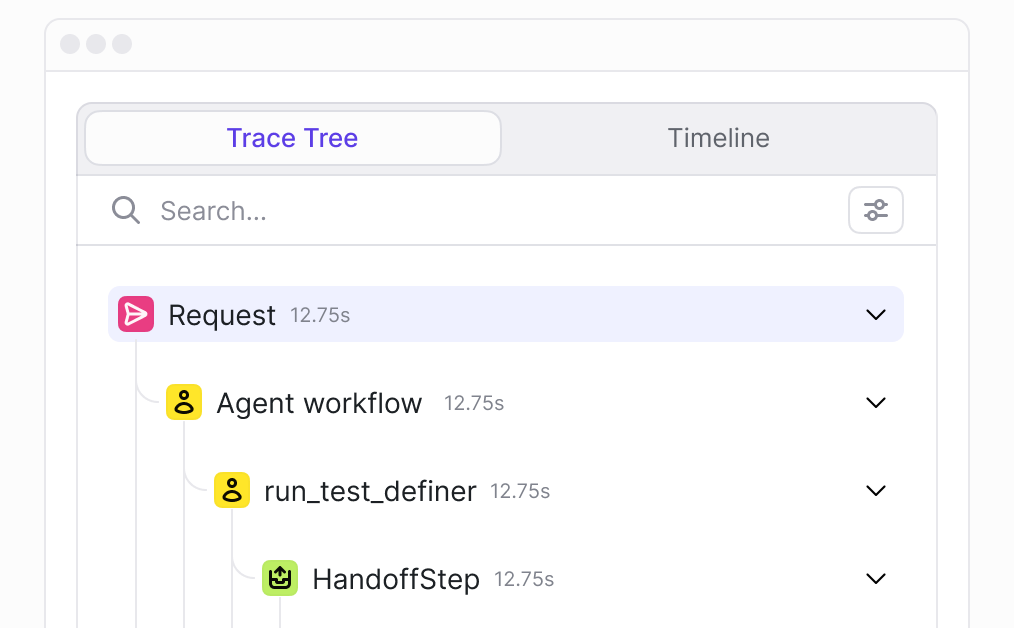Select the Trace Tree tab
Image resolution: width=1014 pixels, height=628 pixels.
293,138
